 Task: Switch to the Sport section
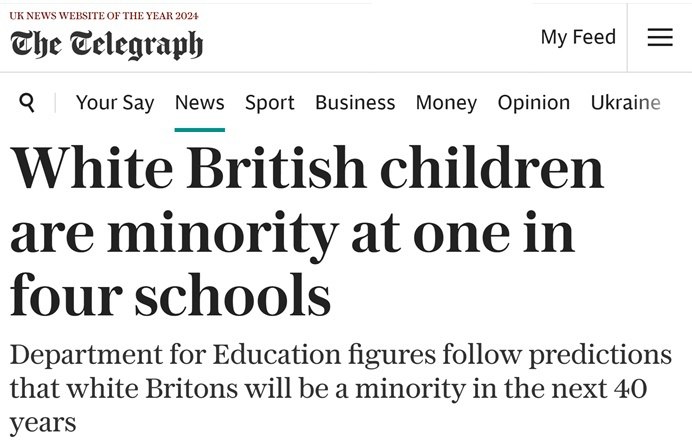[x=270, y=103]
